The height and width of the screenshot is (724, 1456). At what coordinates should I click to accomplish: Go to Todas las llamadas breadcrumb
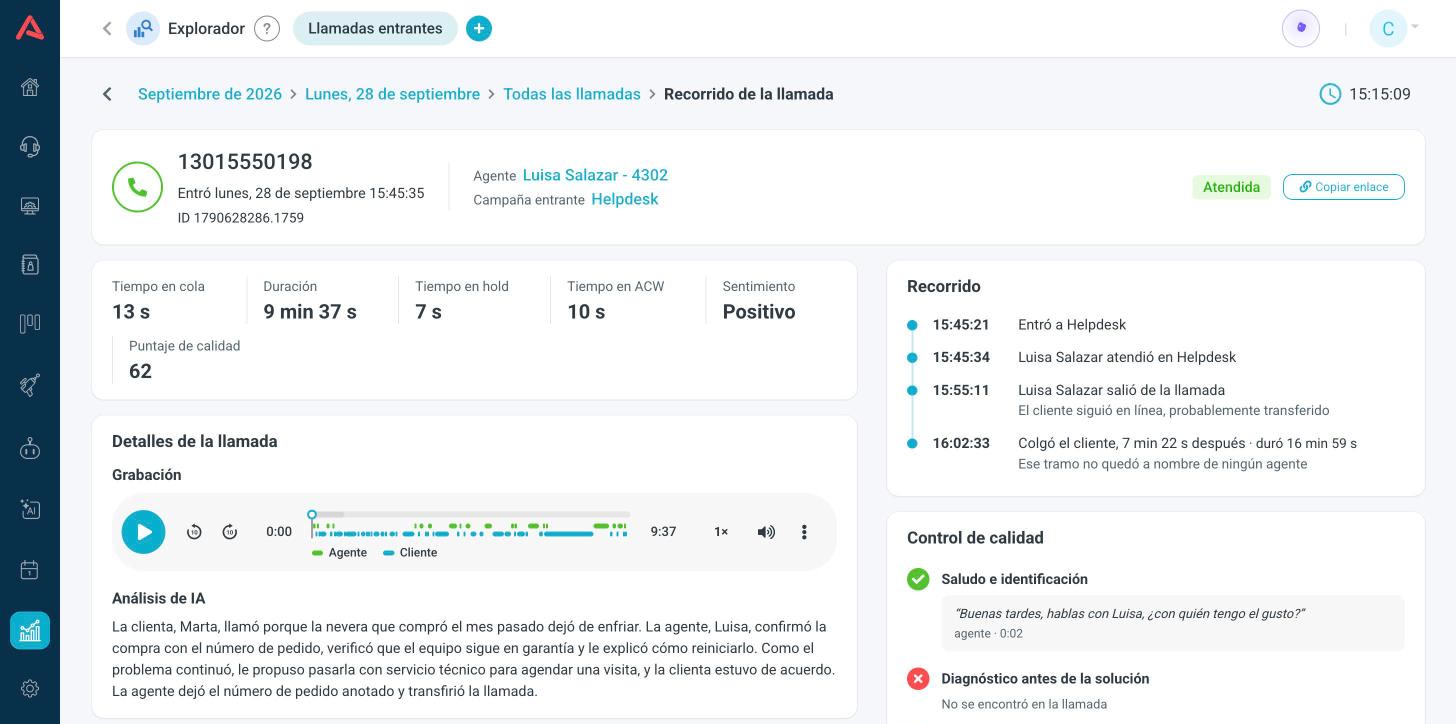(x=572, y=94)
